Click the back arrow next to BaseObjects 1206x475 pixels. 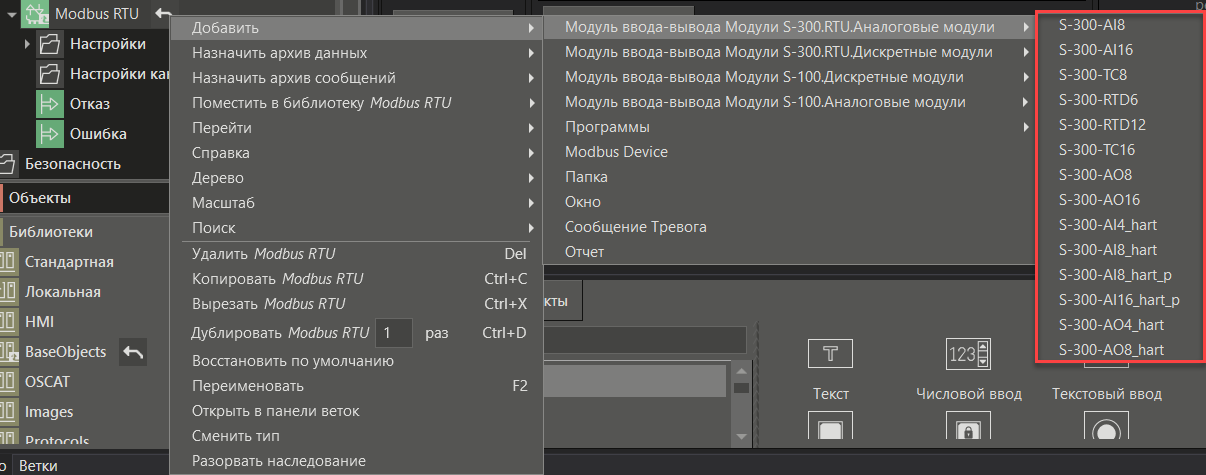click(133, 351)
